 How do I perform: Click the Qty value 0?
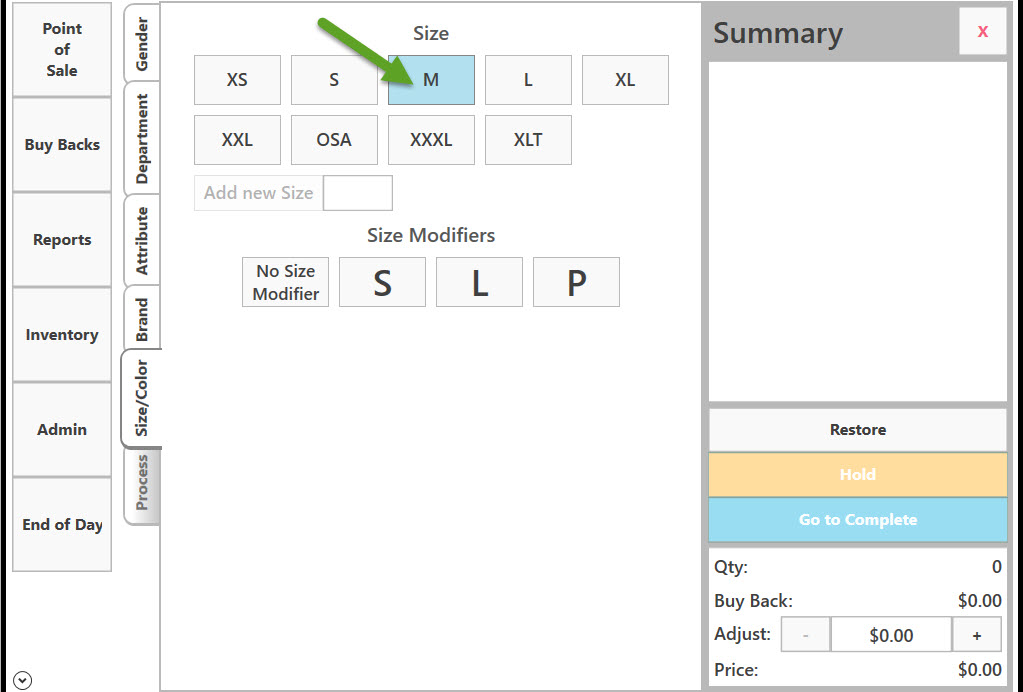pos(996,567)
